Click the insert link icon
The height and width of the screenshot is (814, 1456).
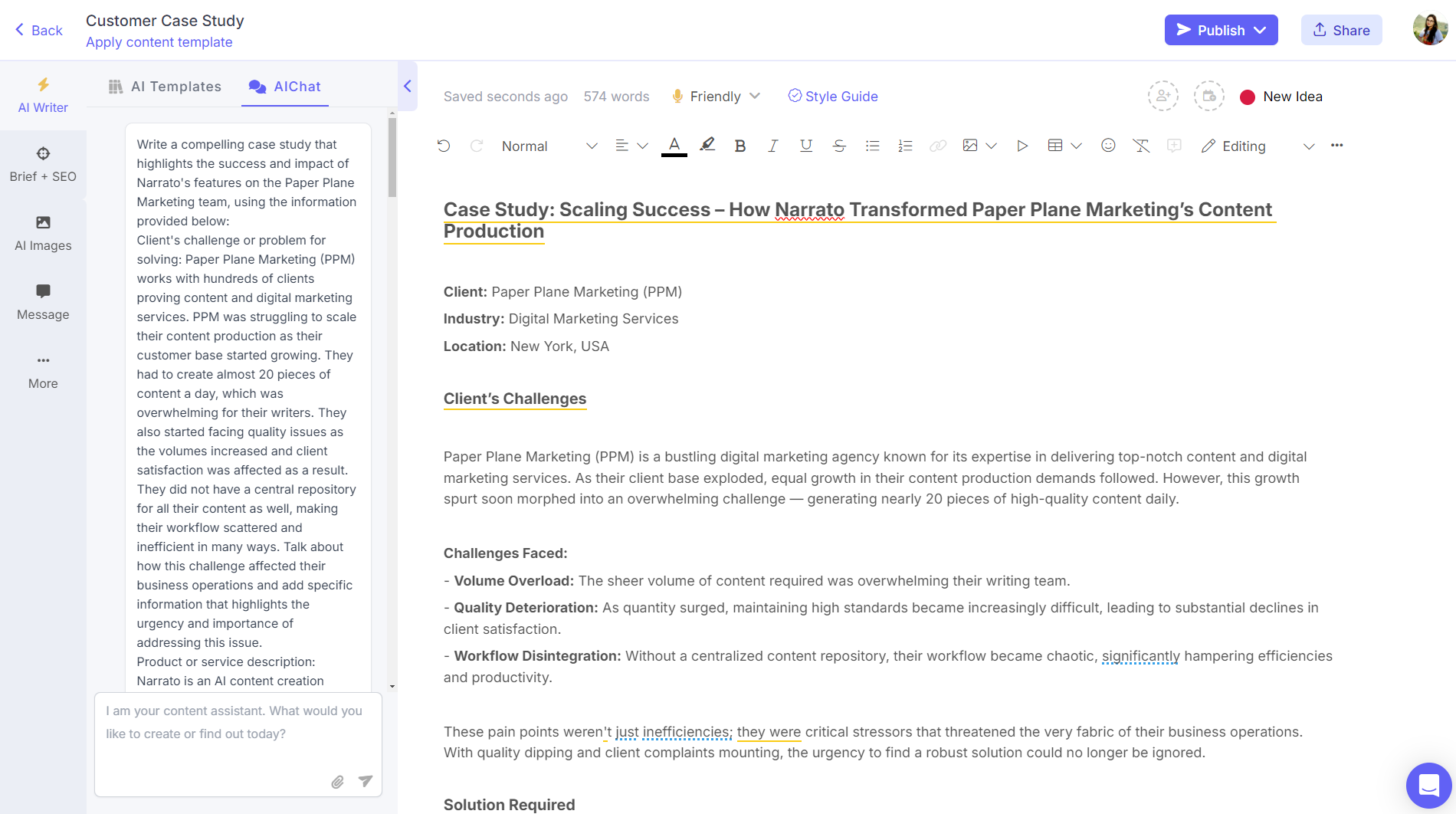click(x=938, y=146)
